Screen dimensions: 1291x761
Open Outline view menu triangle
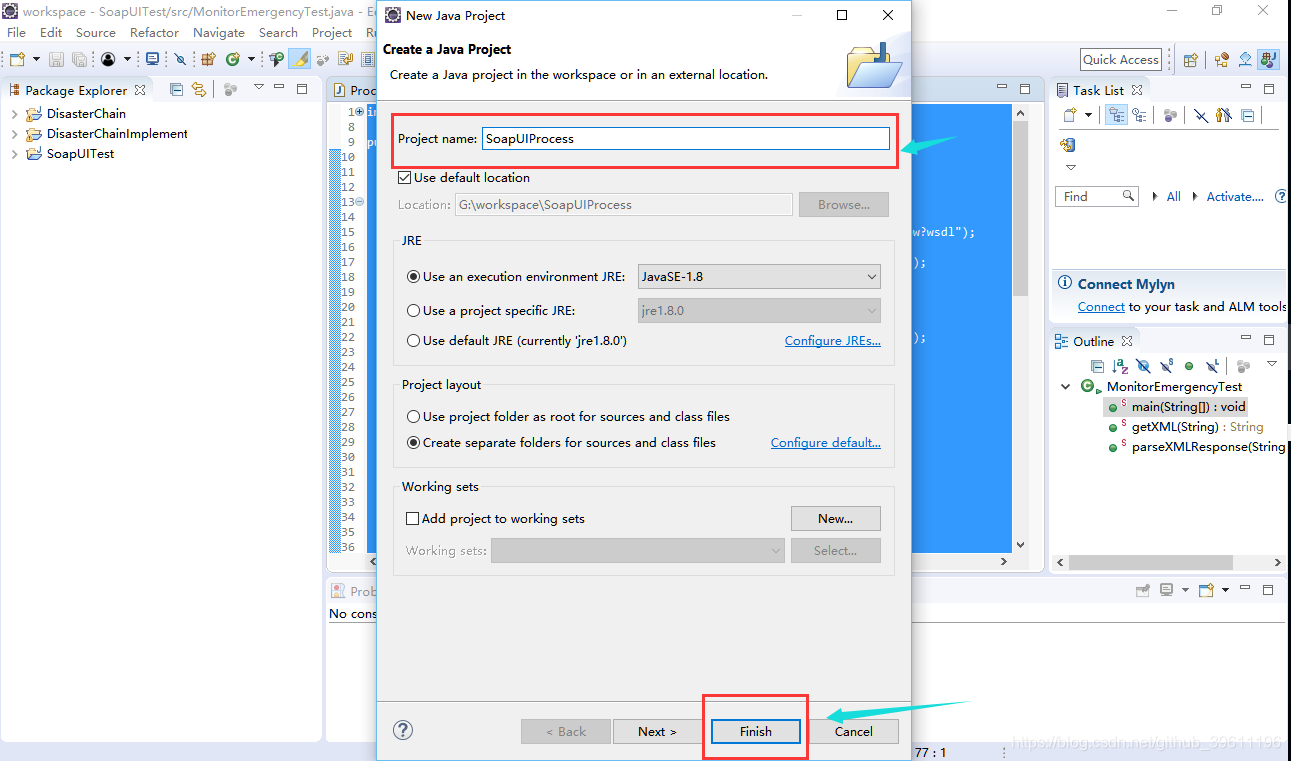1272,365
